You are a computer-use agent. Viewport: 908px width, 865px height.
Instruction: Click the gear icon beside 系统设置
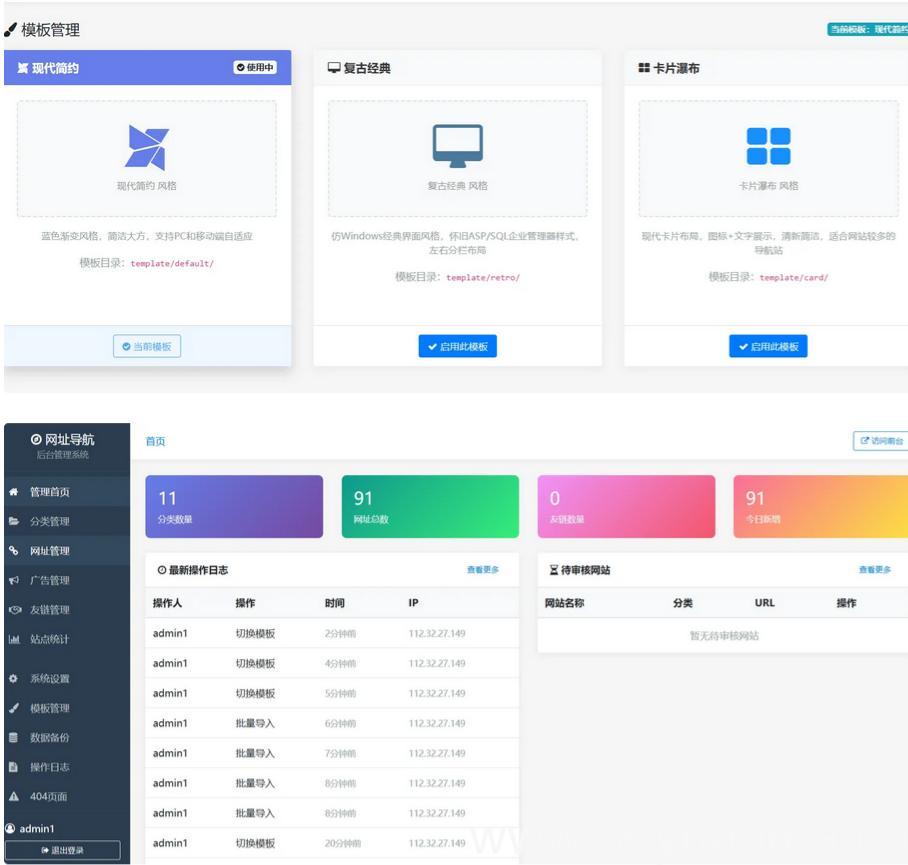pyautogui.click(x=14, y=679)
